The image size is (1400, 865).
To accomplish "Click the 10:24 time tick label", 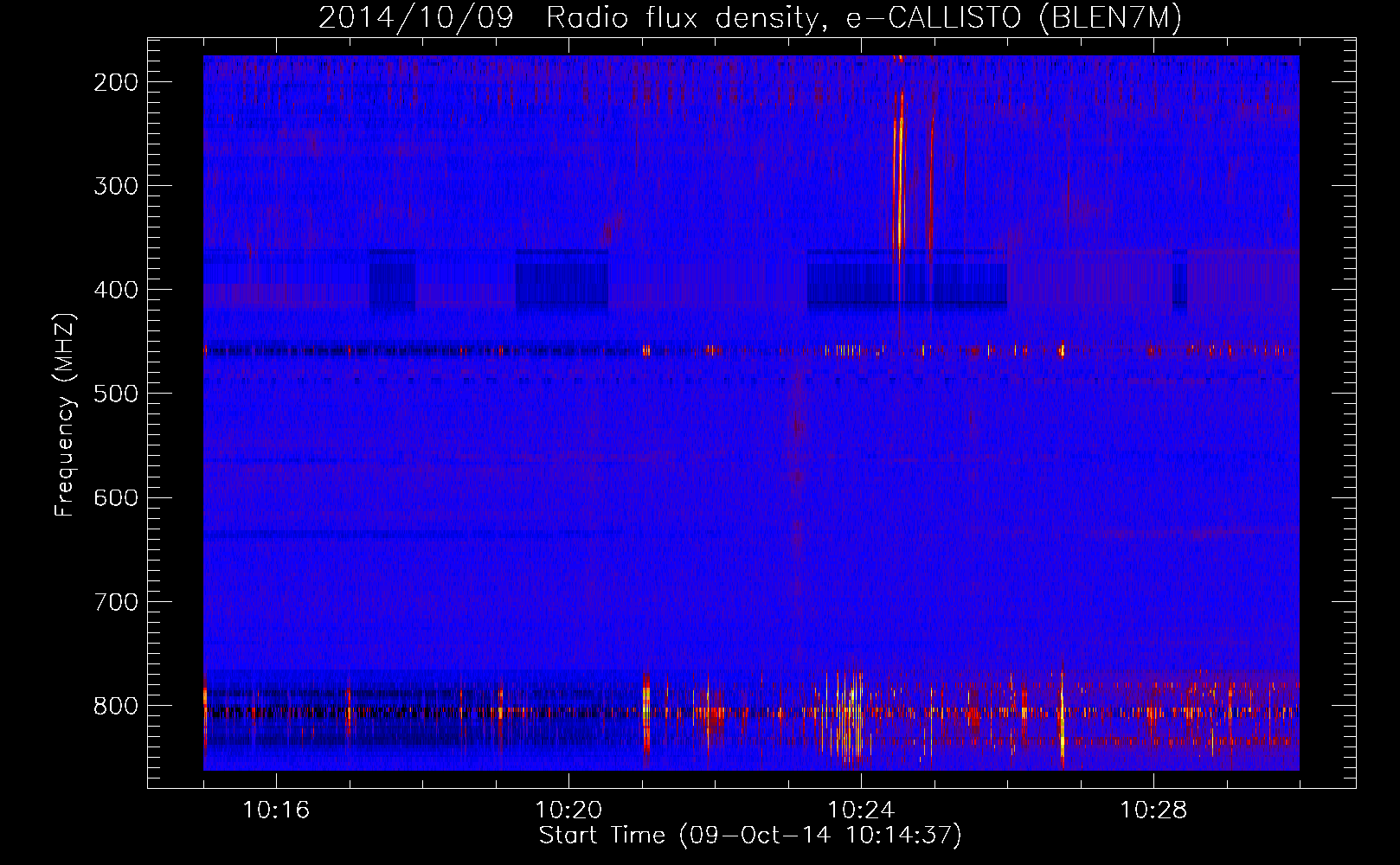I will click(861, 811).
